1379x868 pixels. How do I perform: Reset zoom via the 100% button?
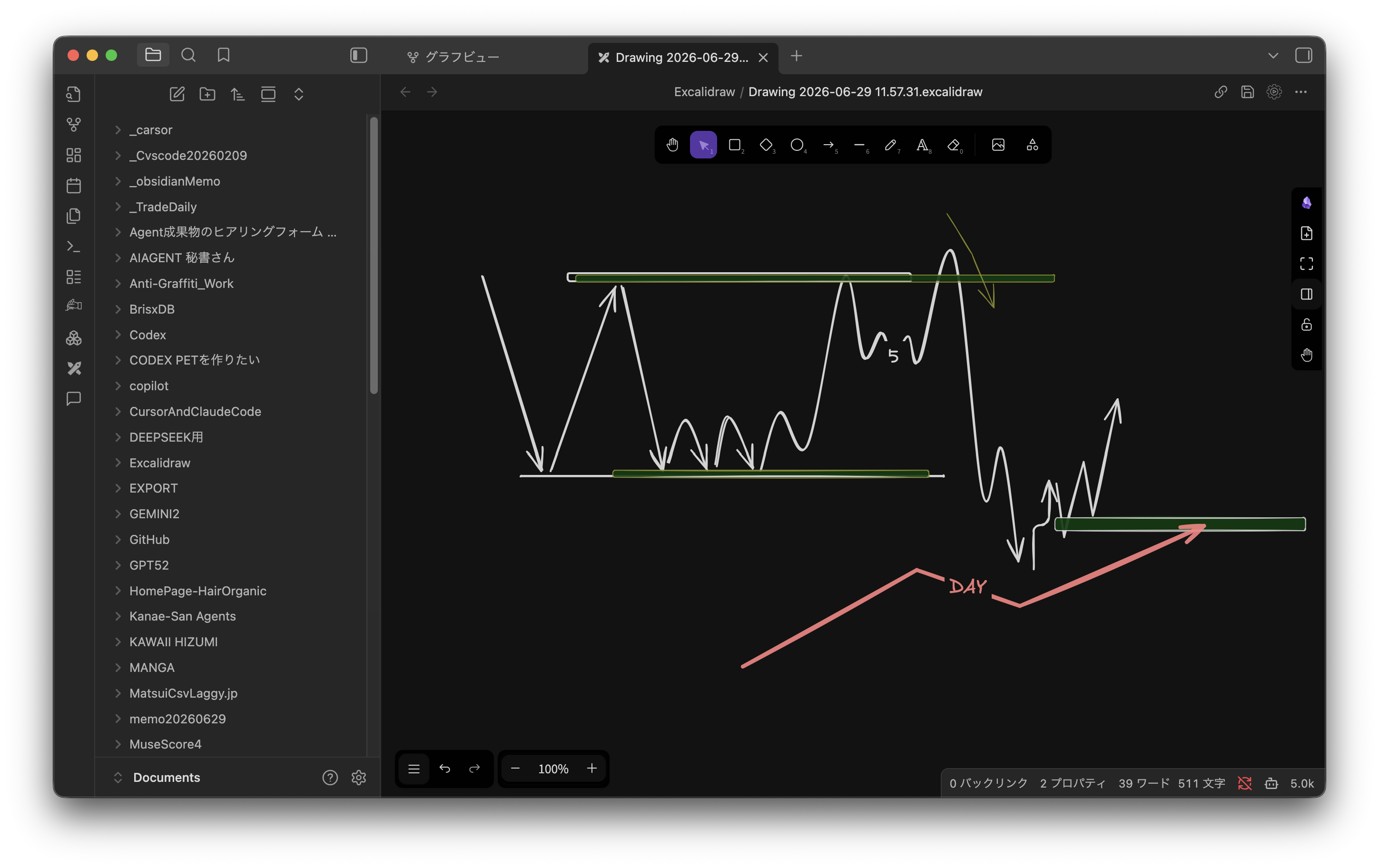click(x=553, y=769)
